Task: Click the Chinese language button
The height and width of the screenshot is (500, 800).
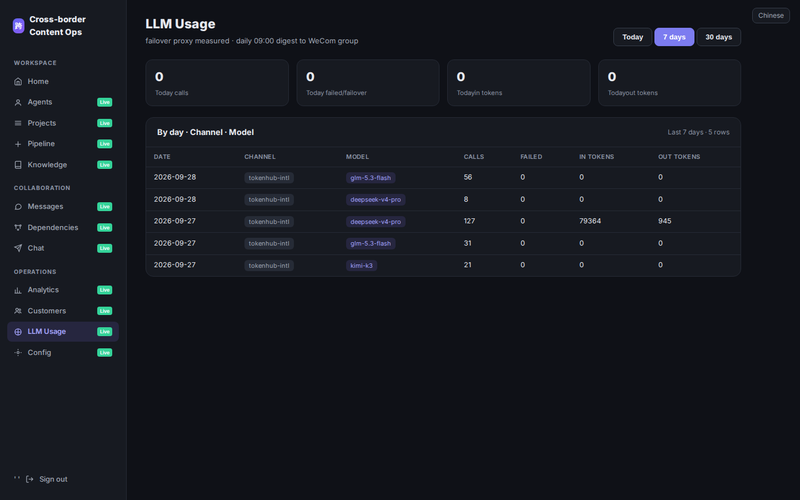Action: 770,15
